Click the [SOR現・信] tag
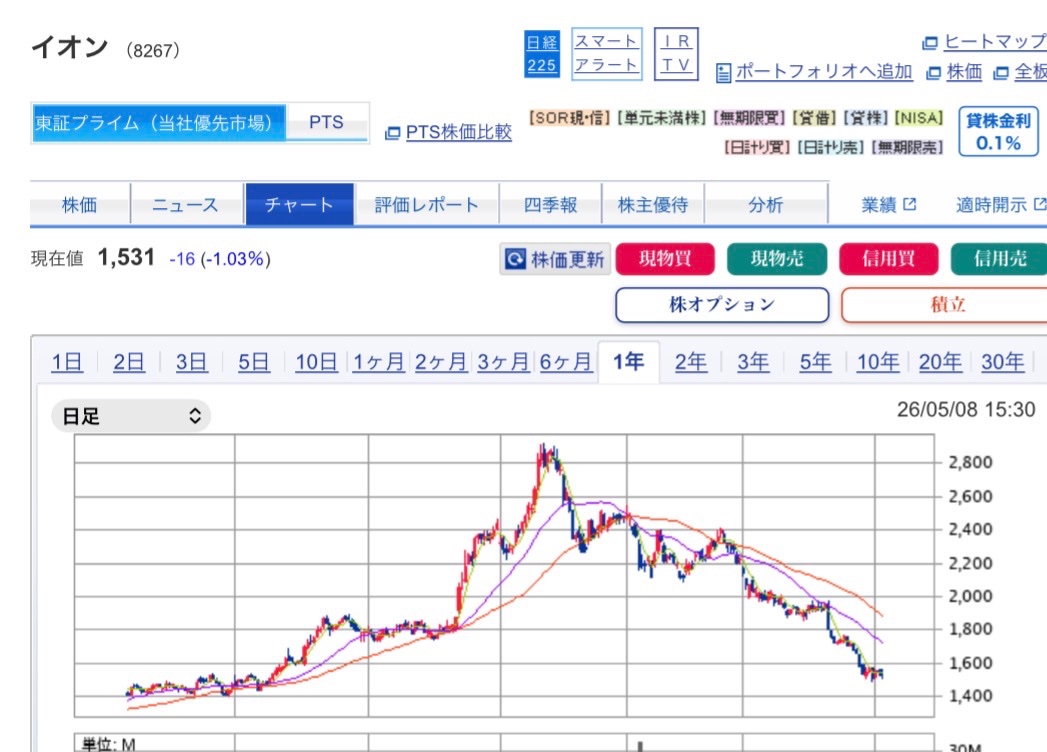The width and height of the screenshot is (1047, 752). click(x=570, y=118)
